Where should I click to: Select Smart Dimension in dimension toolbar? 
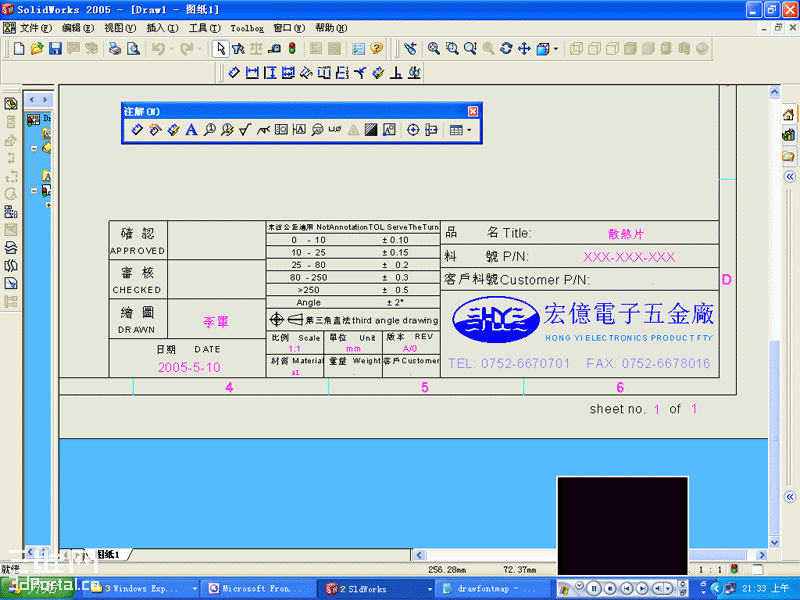(234, 72)
